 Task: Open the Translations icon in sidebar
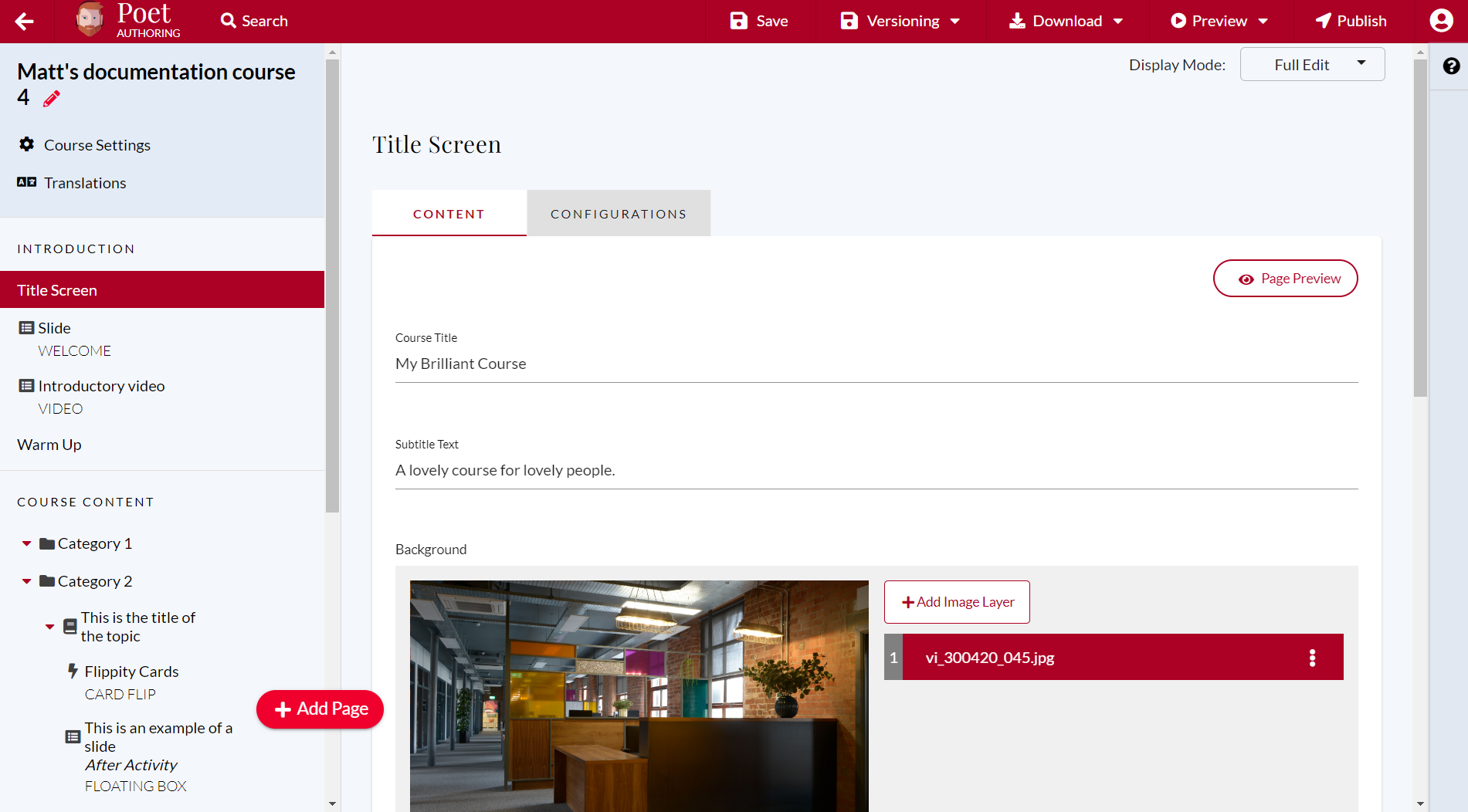[27, 182]
